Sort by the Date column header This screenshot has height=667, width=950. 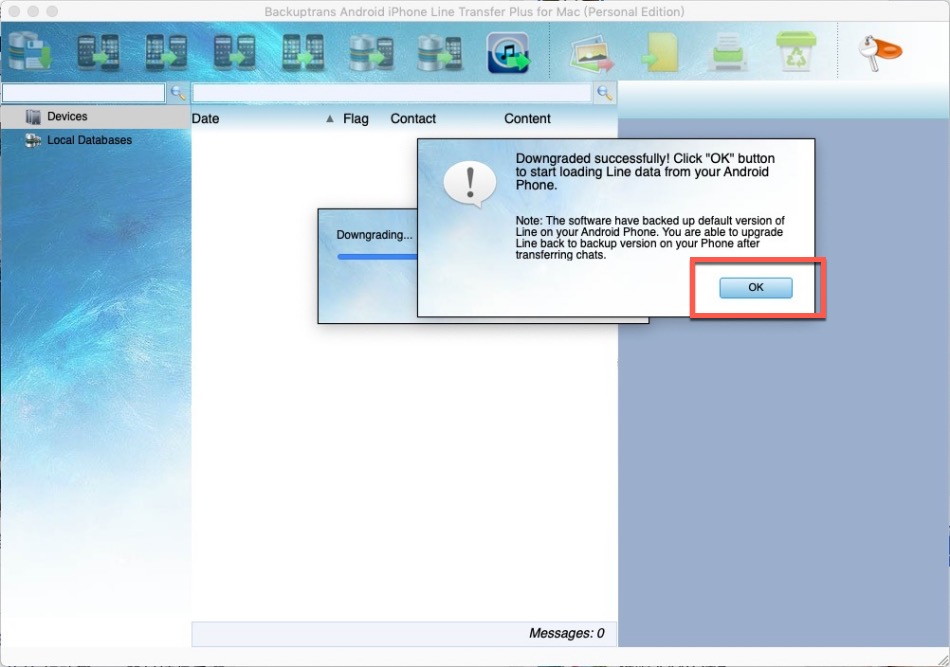coord(205,119)
